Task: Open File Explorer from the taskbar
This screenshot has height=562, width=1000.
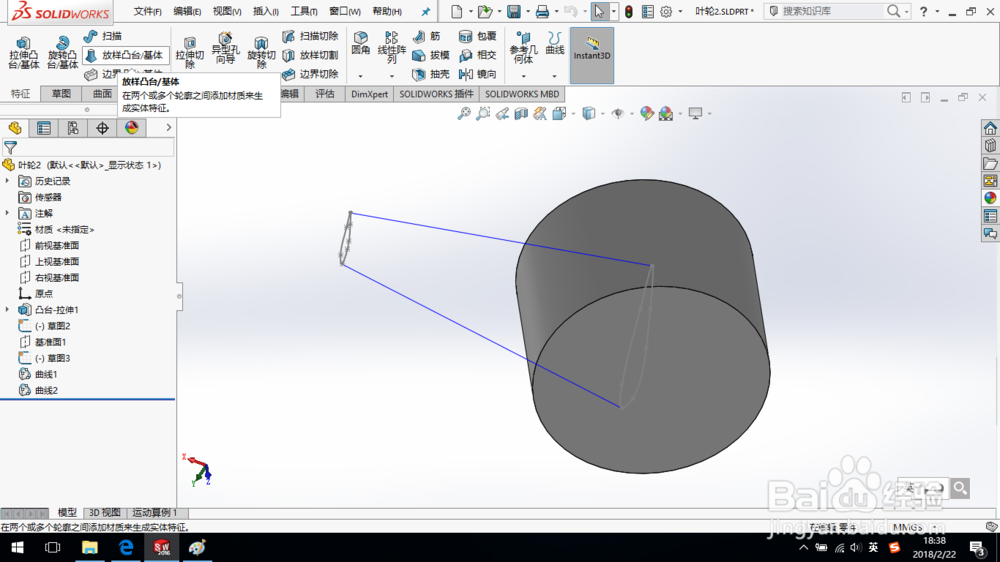Action: point(89,547)
